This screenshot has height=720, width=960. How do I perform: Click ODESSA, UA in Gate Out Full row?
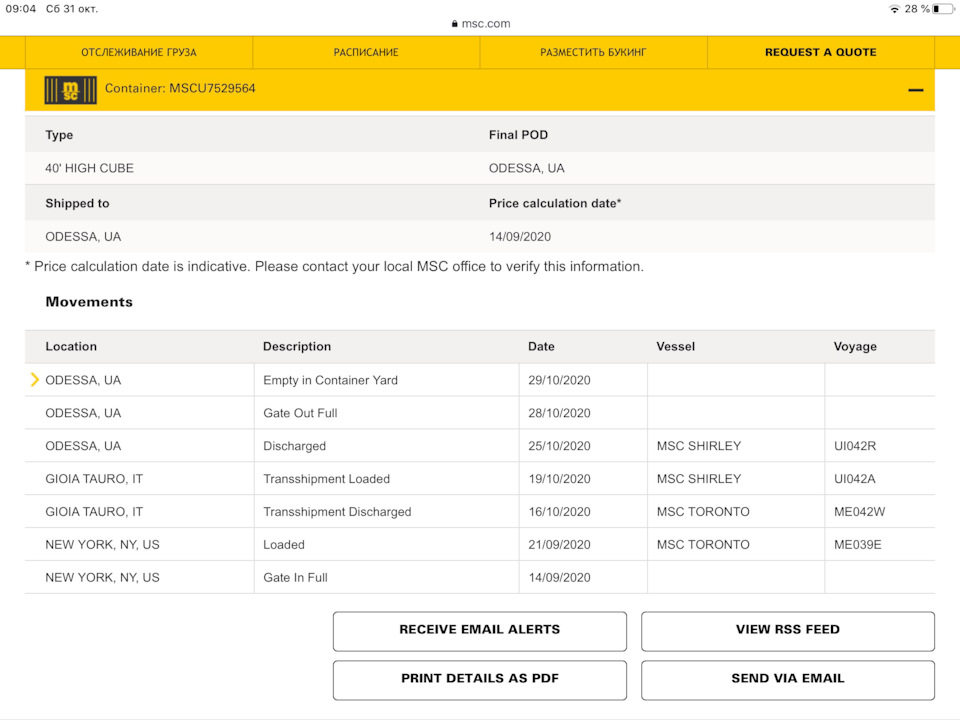click(83, 413)
